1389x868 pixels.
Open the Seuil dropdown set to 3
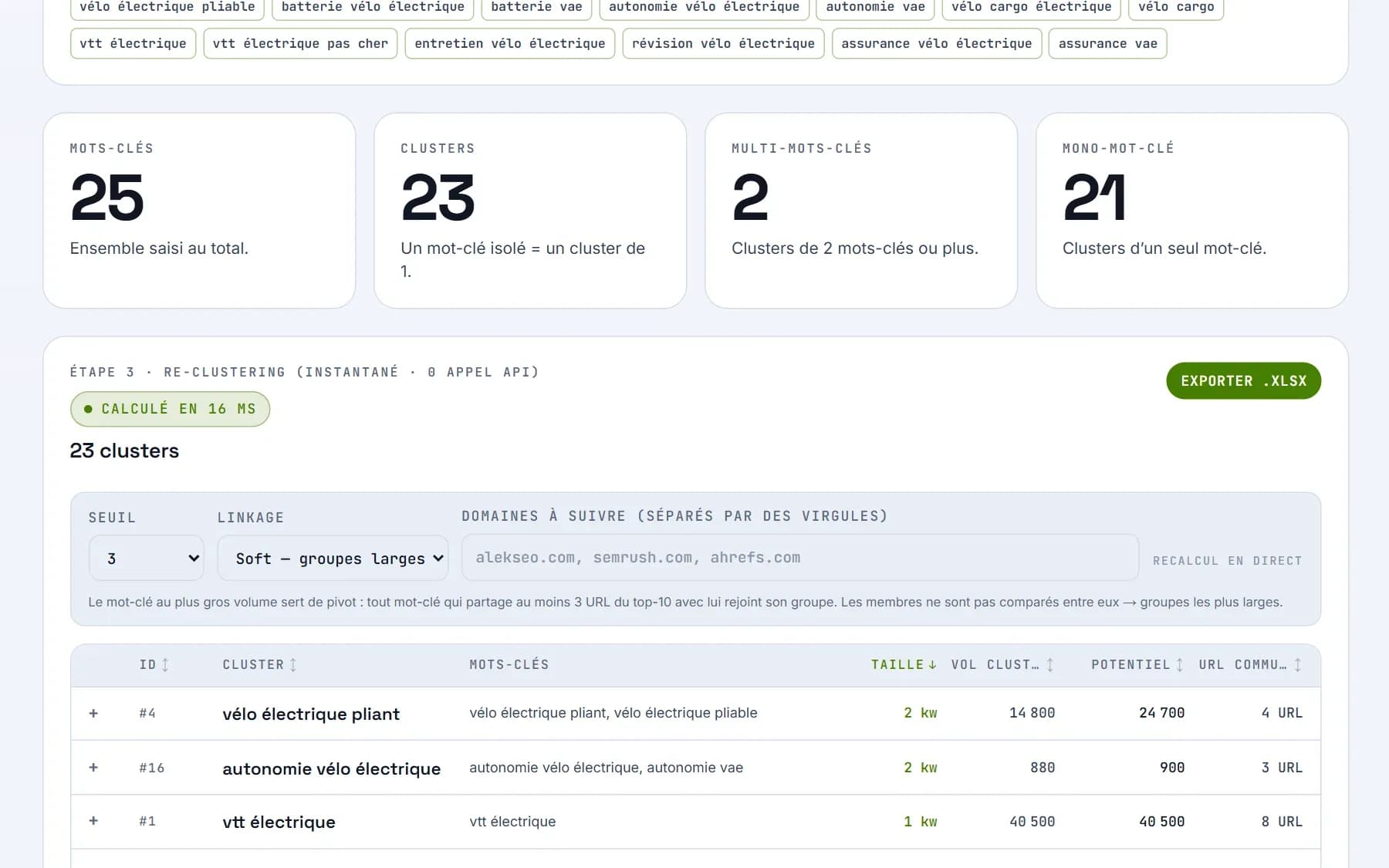(147, 558)
